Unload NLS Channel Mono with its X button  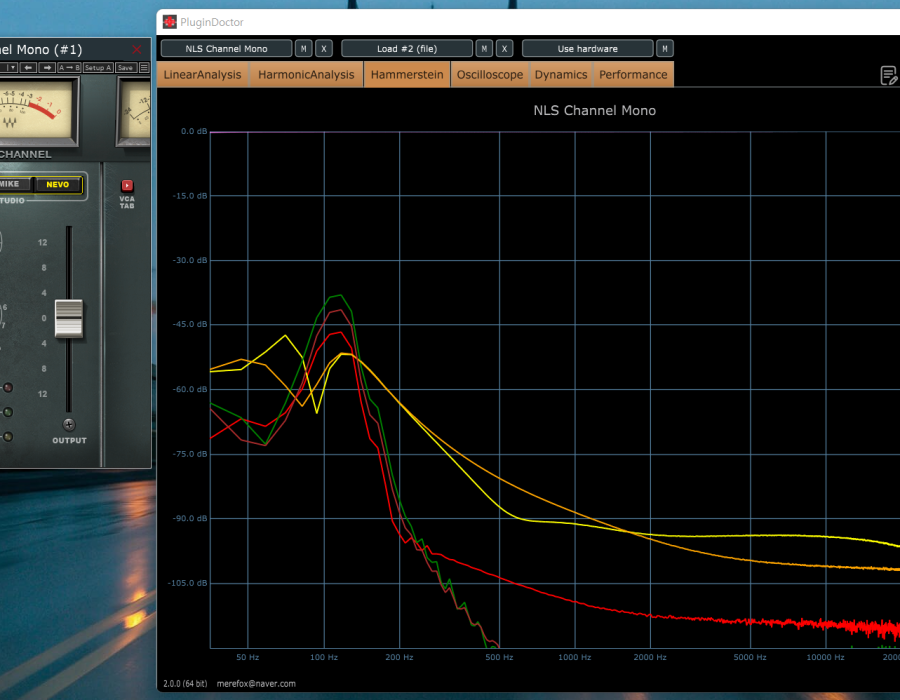point(324,49)
